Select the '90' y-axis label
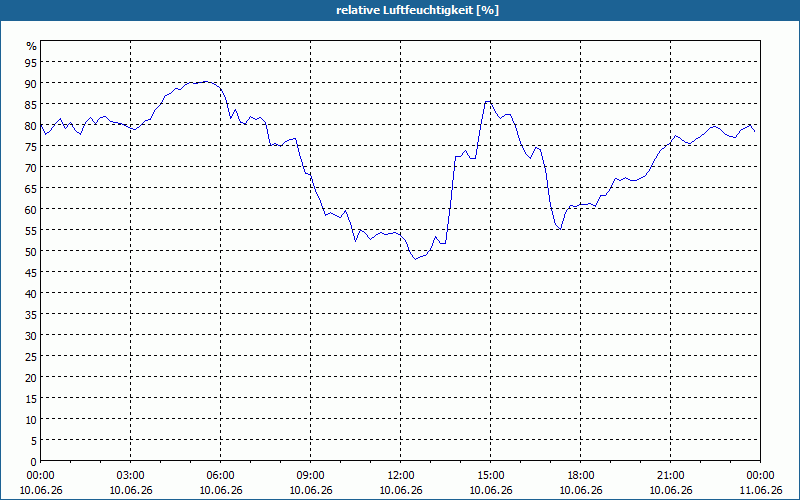Viewport: 800px width, 500px height. (31, 83)
